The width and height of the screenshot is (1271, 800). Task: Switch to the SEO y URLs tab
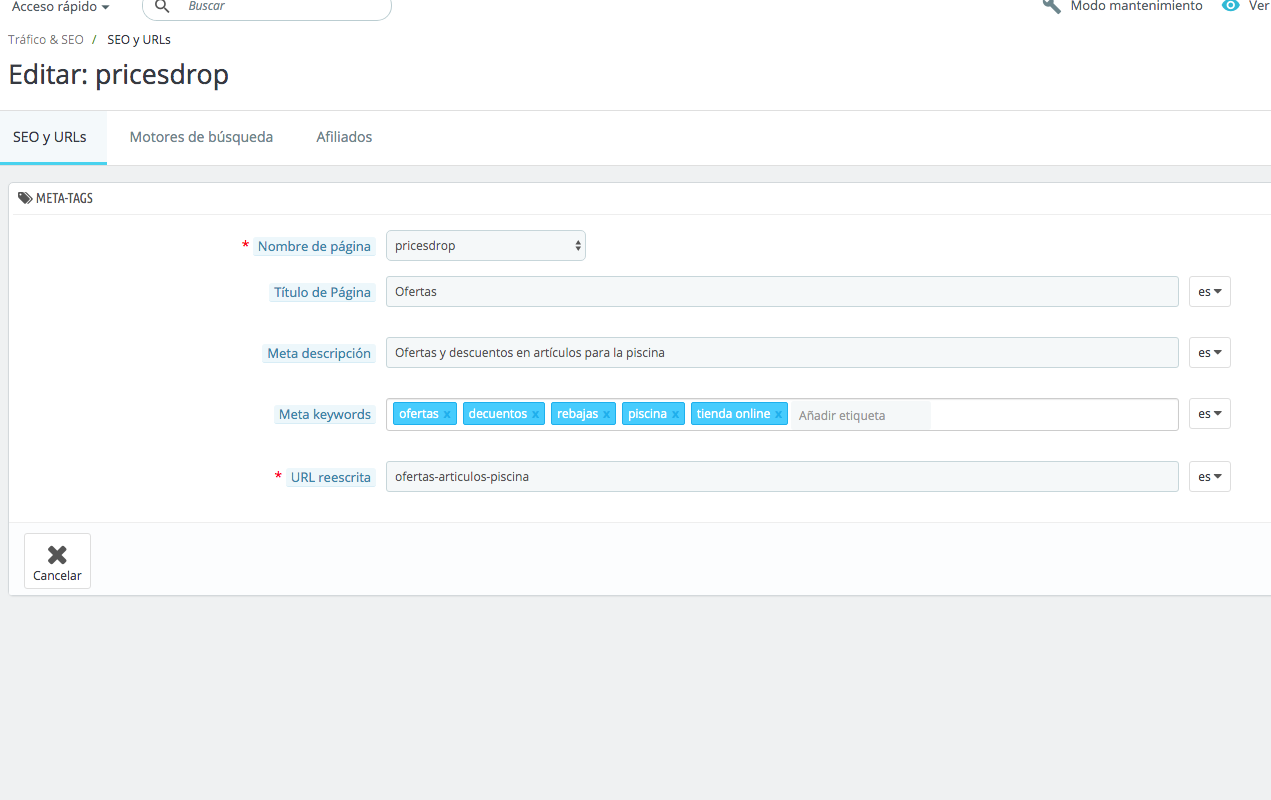(x=50, y=137)
